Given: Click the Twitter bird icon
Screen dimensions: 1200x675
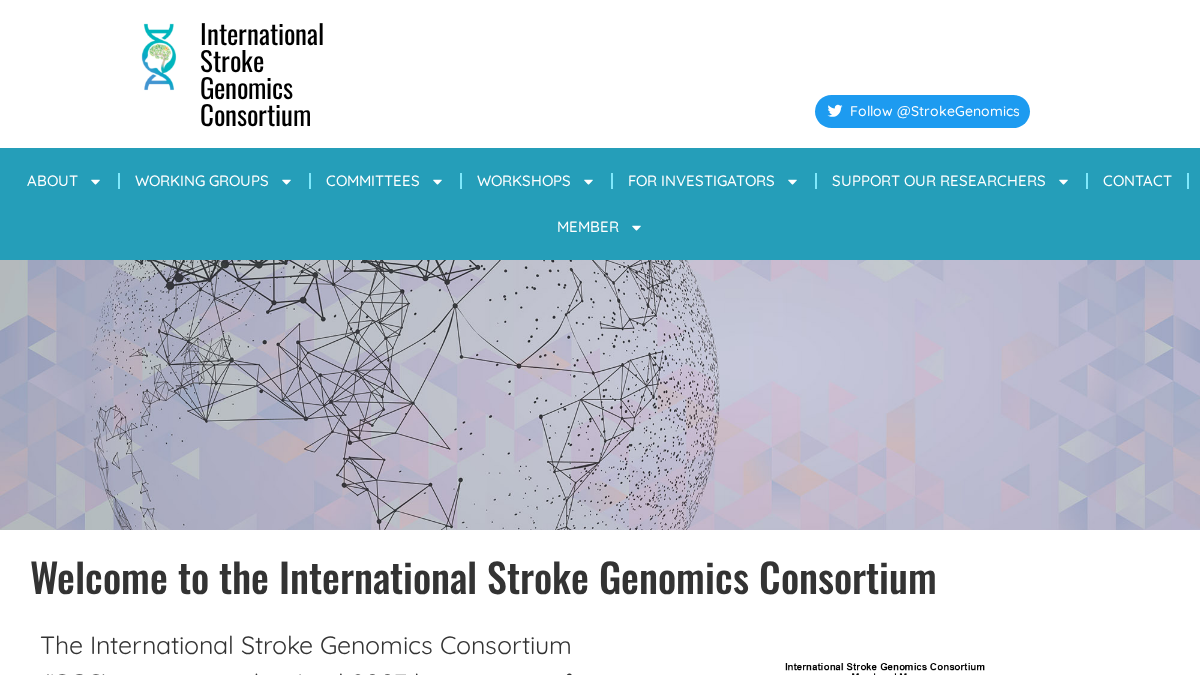Looking at the screenshot, I should 835,111.
